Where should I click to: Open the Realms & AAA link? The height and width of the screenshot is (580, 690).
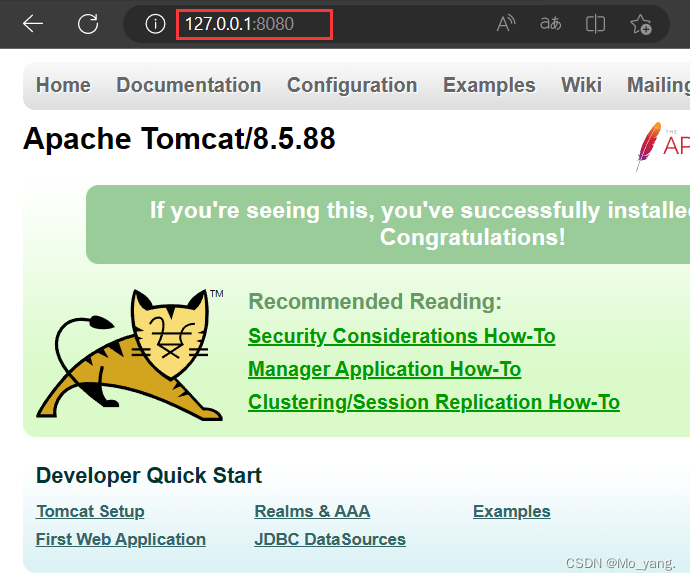(x=312, y=511)
